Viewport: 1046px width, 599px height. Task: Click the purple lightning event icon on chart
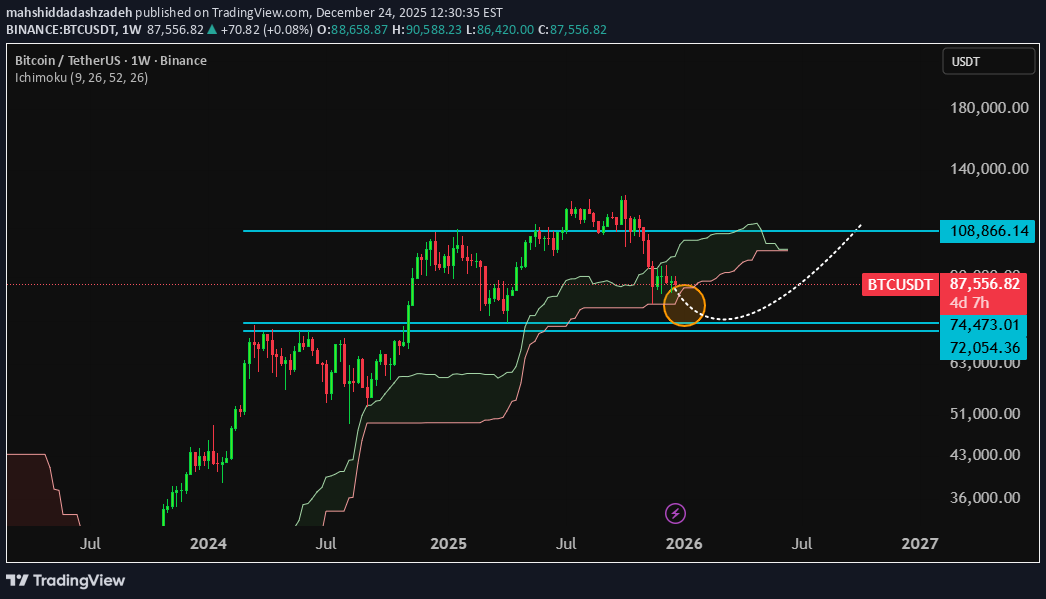pyautogui.click(x=675, y=513)
